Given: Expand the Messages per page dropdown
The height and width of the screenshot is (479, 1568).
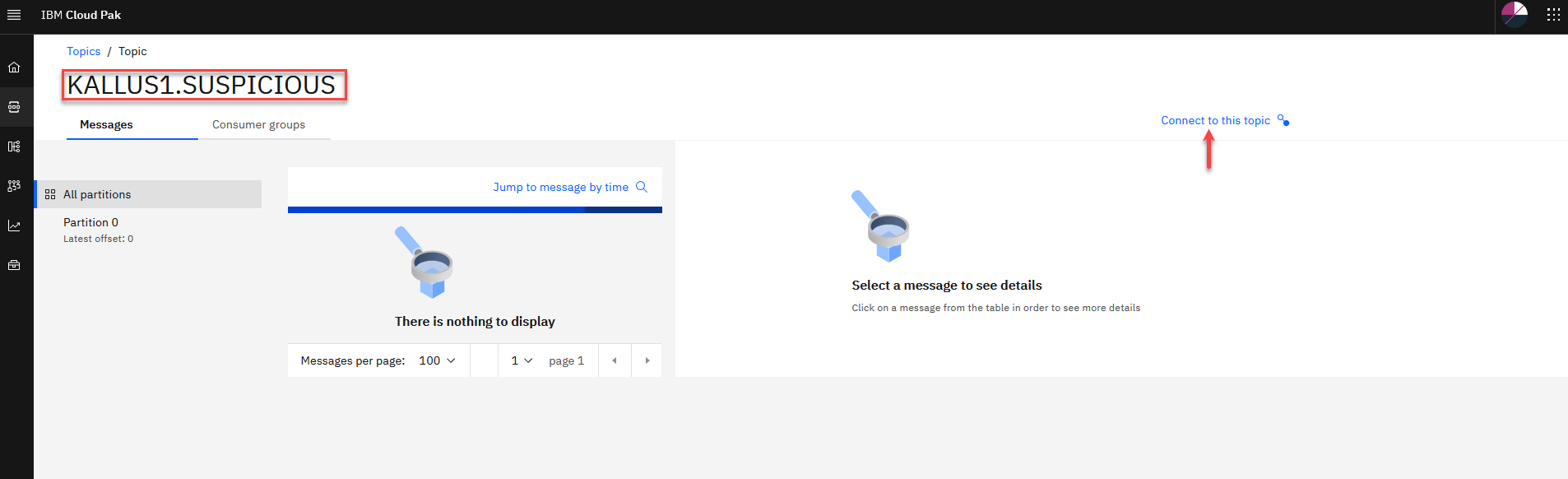Looking at the screenshot, I should click(x=437, y=360).
